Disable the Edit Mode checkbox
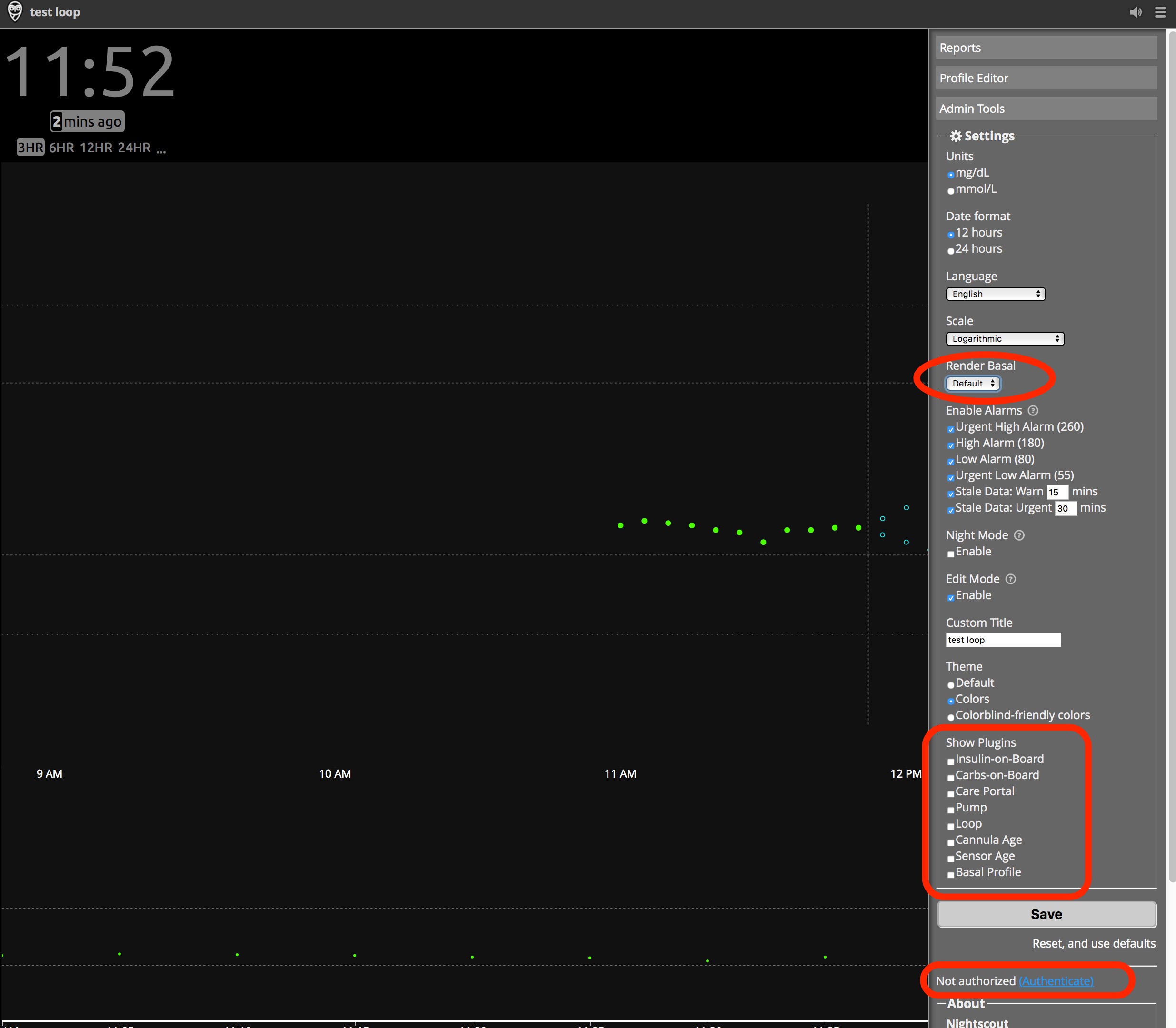 [x=951, y=598]
